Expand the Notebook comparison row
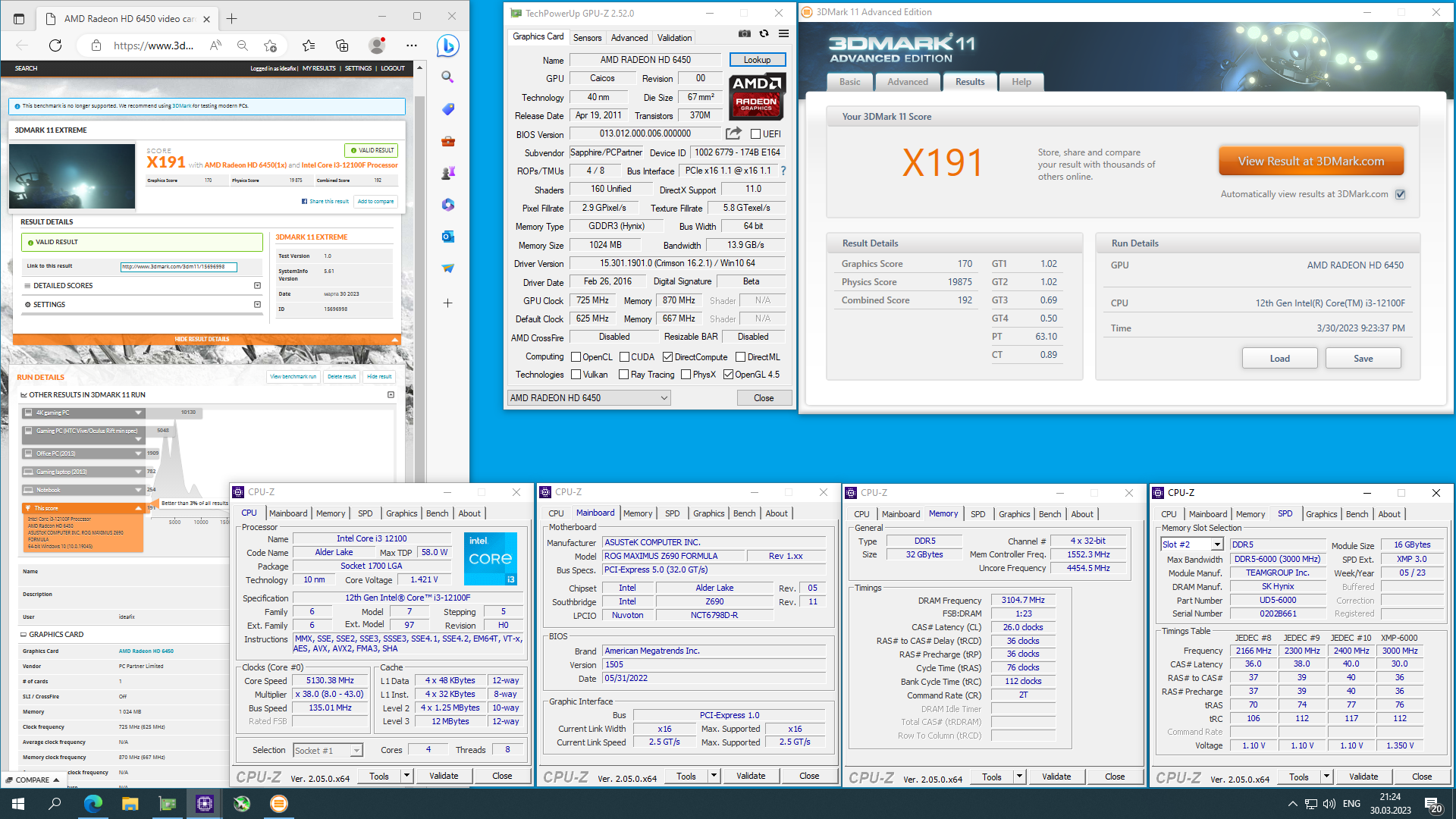Screen dimensions: 1456x819 coord(138,490)
